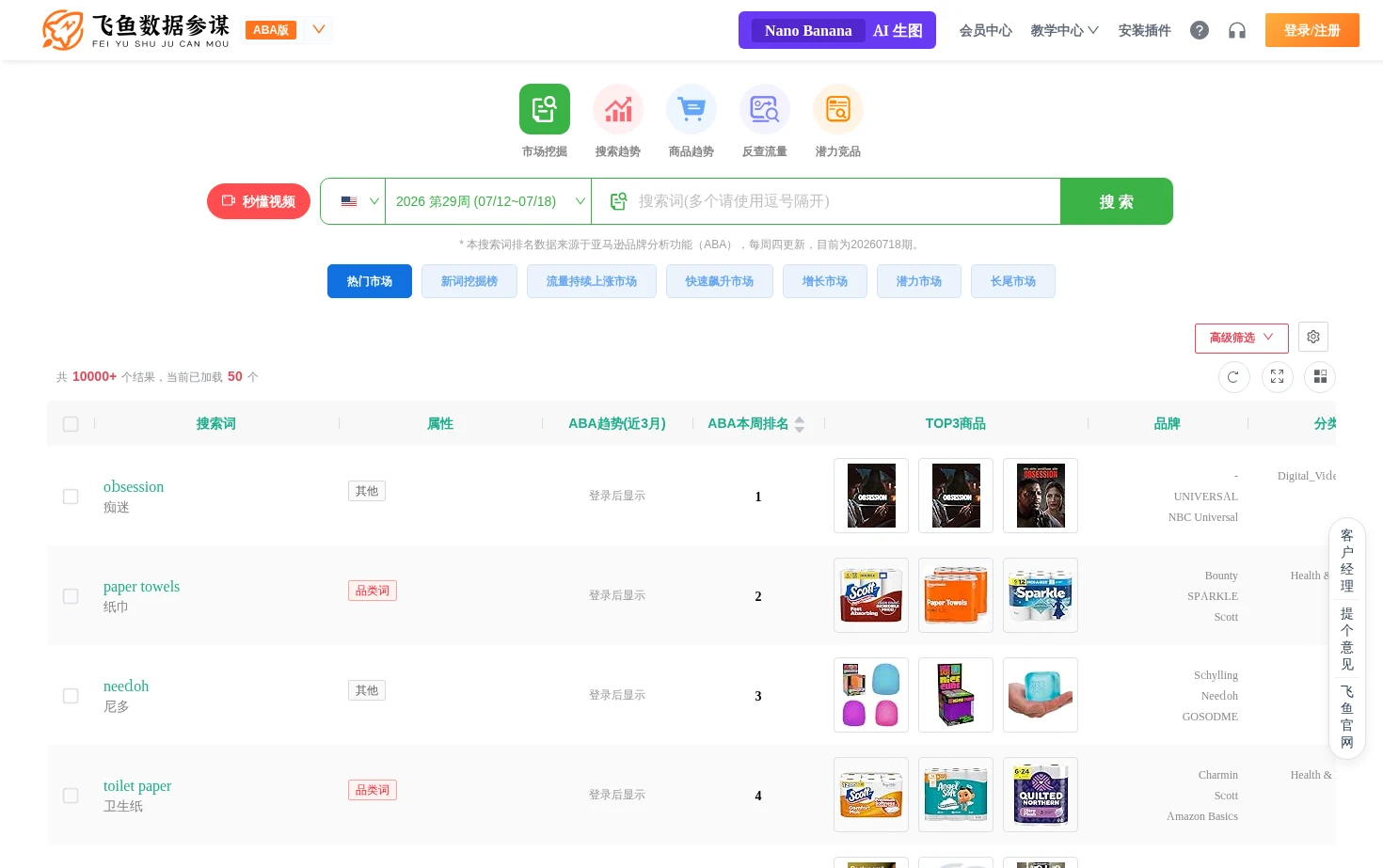Click the table settings gear icon
1383x868 pixels.
(x=1313, y=337)
